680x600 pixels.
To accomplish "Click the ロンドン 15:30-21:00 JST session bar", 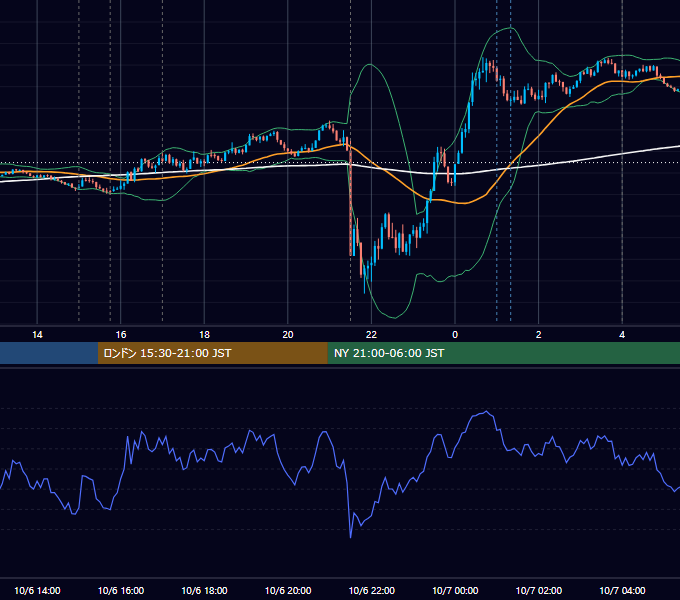I will pyautogui.click(x=212, y=353).
